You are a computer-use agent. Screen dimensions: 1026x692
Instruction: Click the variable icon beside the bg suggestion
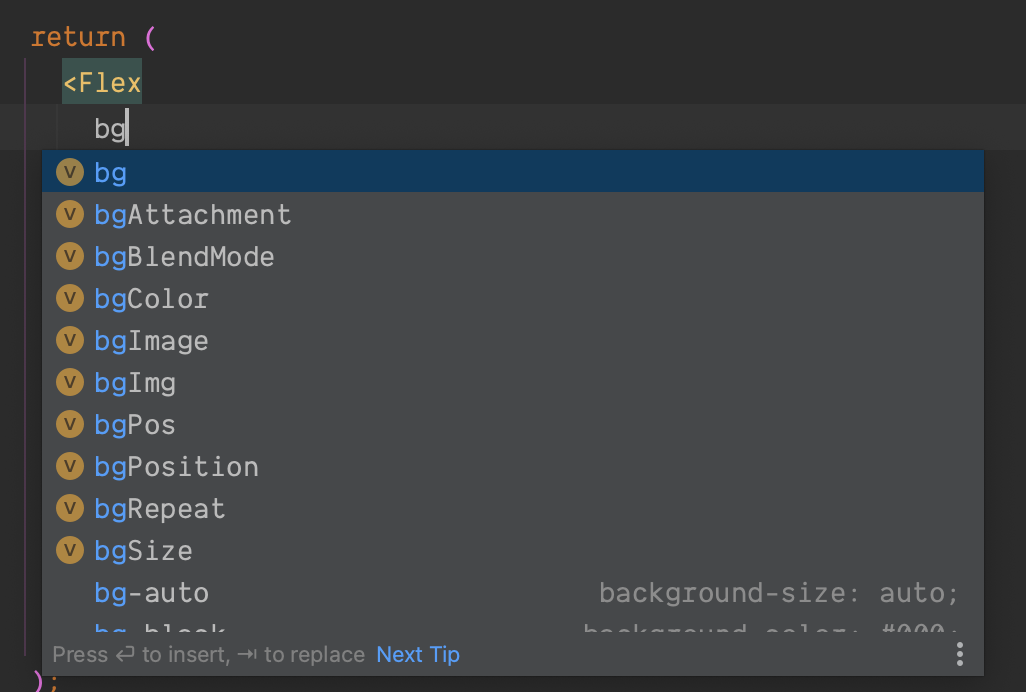click(x=69, y=172)
